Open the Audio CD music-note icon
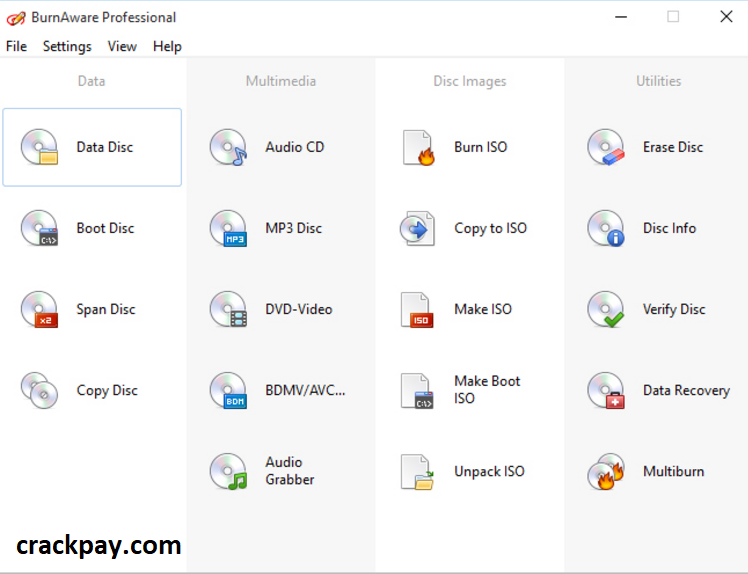 (x=229, y=147)
